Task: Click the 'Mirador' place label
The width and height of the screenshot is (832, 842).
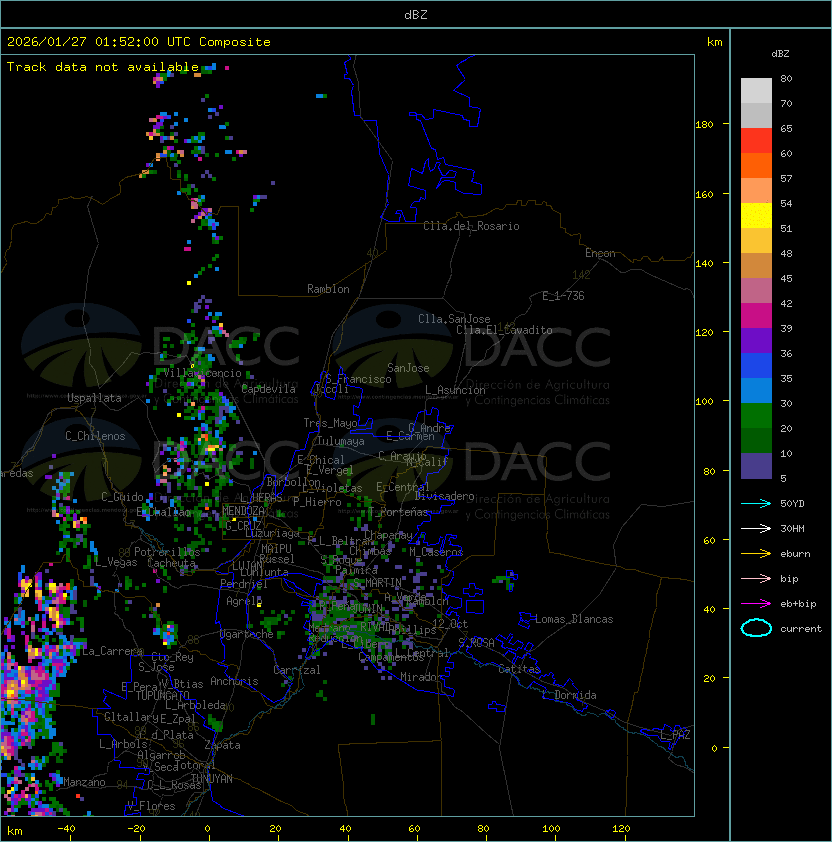Action: coord(421,677)
